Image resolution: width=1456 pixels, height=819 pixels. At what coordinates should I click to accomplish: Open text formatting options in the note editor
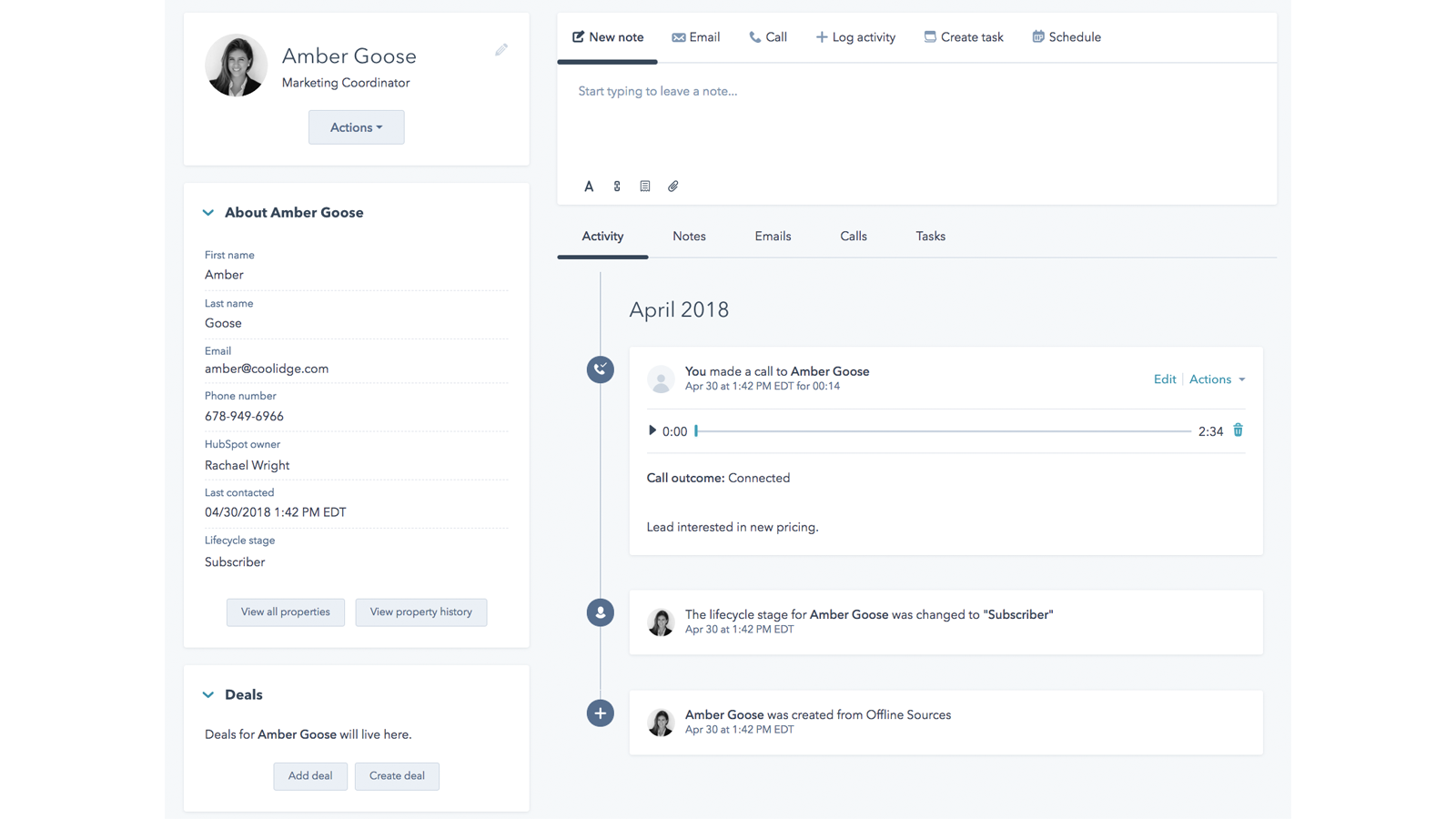pyautogui.click(x=589, y=186)
